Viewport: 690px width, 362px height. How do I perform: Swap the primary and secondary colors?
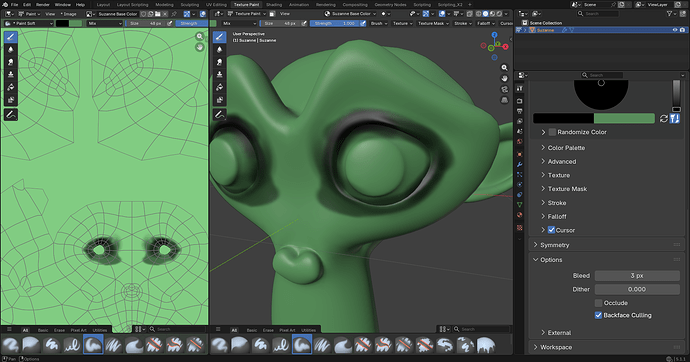[664, 118]
